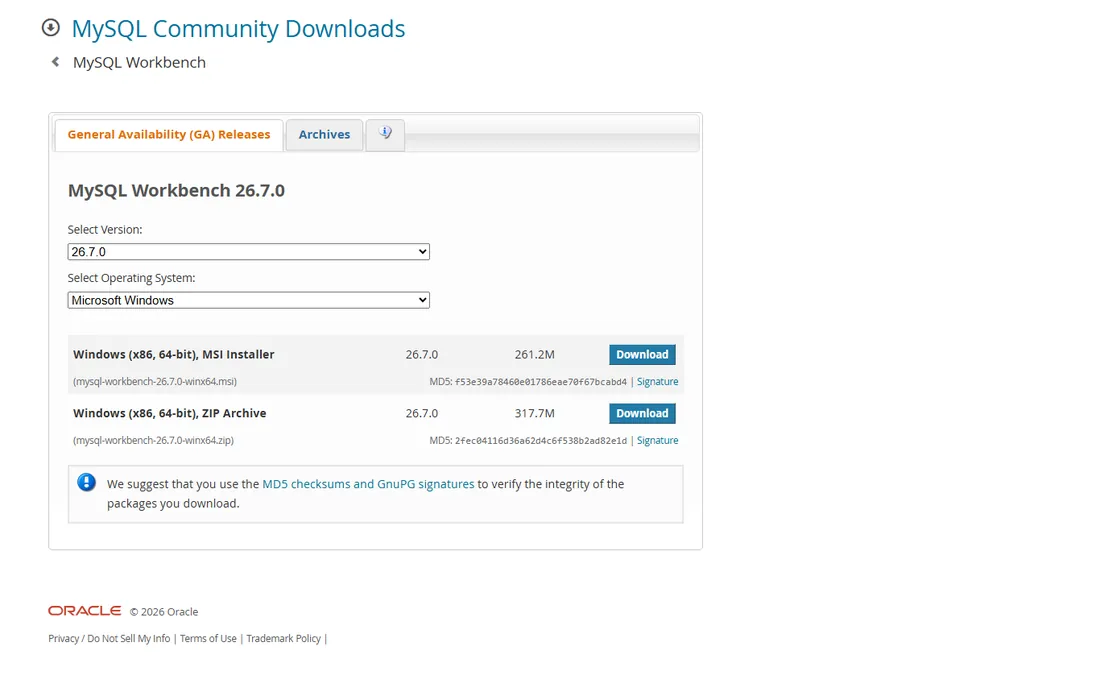This screenshot has width=1100, height=688.
Task: Open Signature link for ZIP Archive
Action: click(657, 440)
